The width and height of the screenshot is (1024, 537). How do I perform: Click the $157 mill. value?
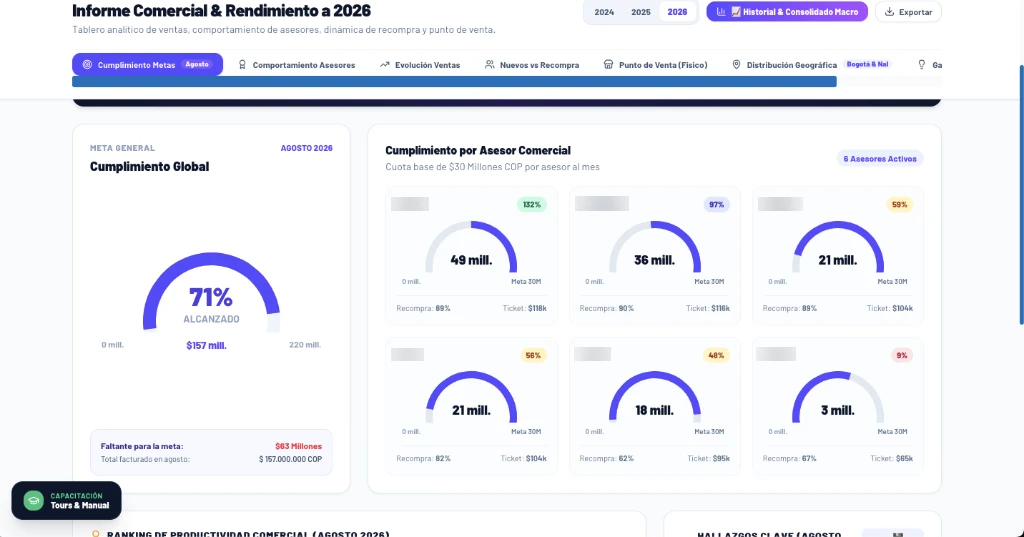pos(206,346)
